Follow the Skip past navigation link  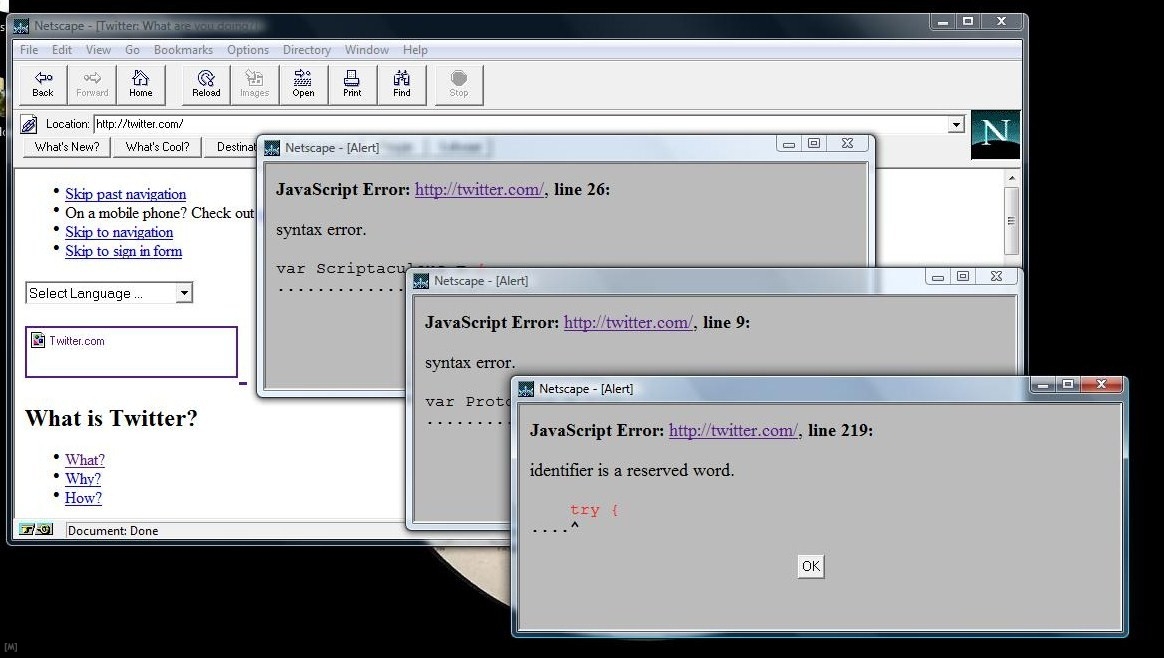(125, 194)
